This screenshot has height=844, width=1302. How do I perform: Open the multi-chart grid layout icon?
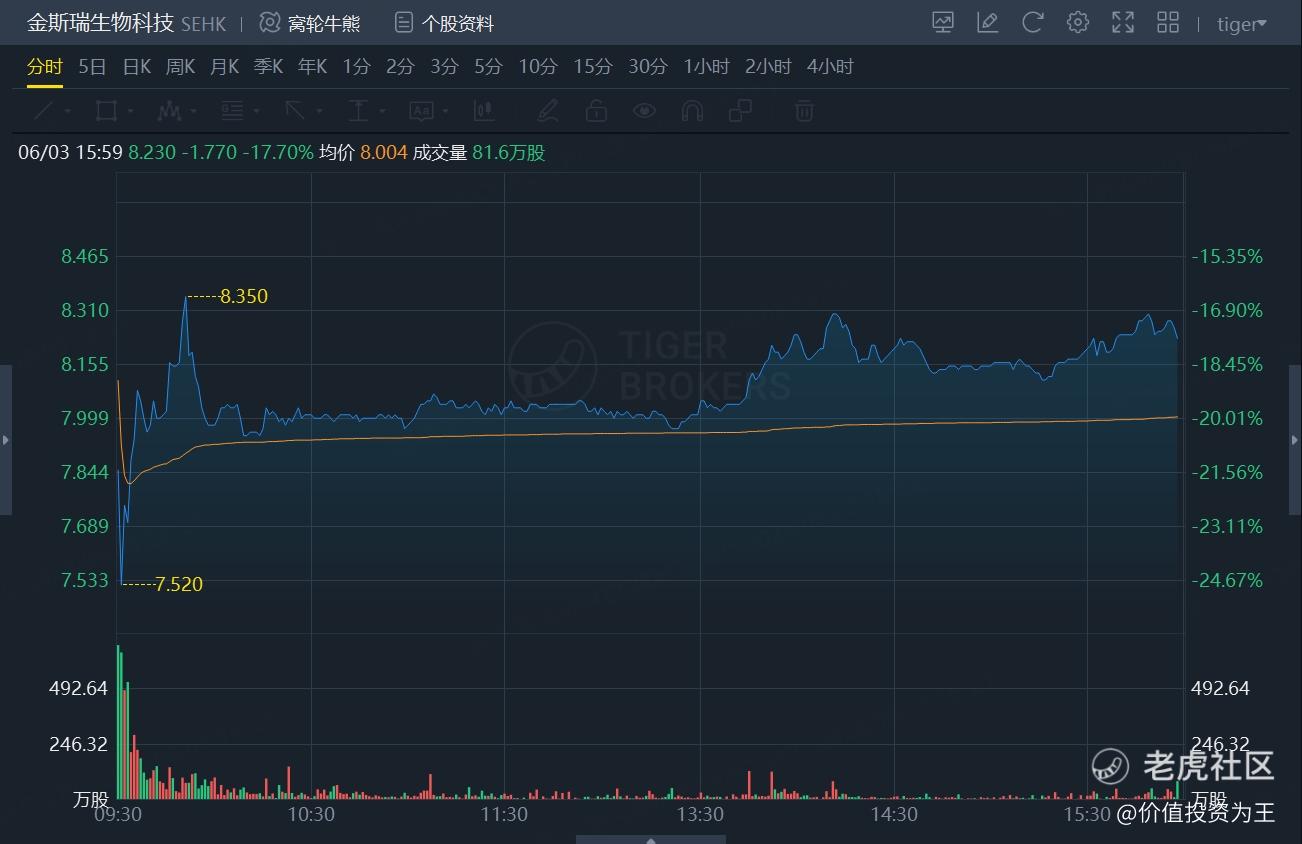[x=1168, y=22]
